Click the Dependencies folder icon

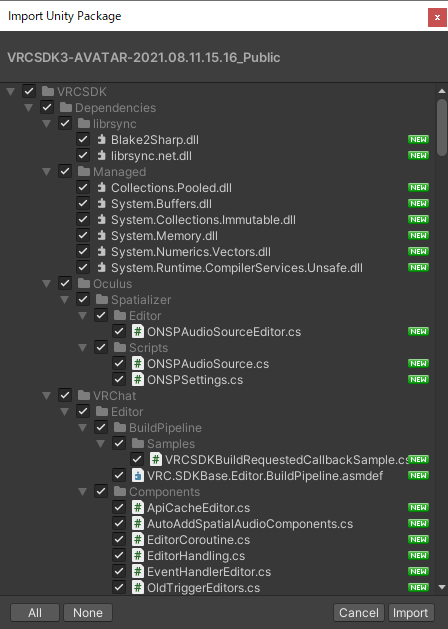click(x=66, y=108)
